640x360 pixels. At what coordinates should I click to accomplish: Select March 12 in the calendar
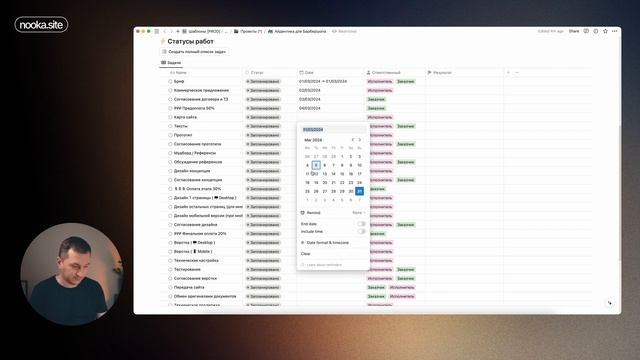pyautogui.click(x=316, y=174)
